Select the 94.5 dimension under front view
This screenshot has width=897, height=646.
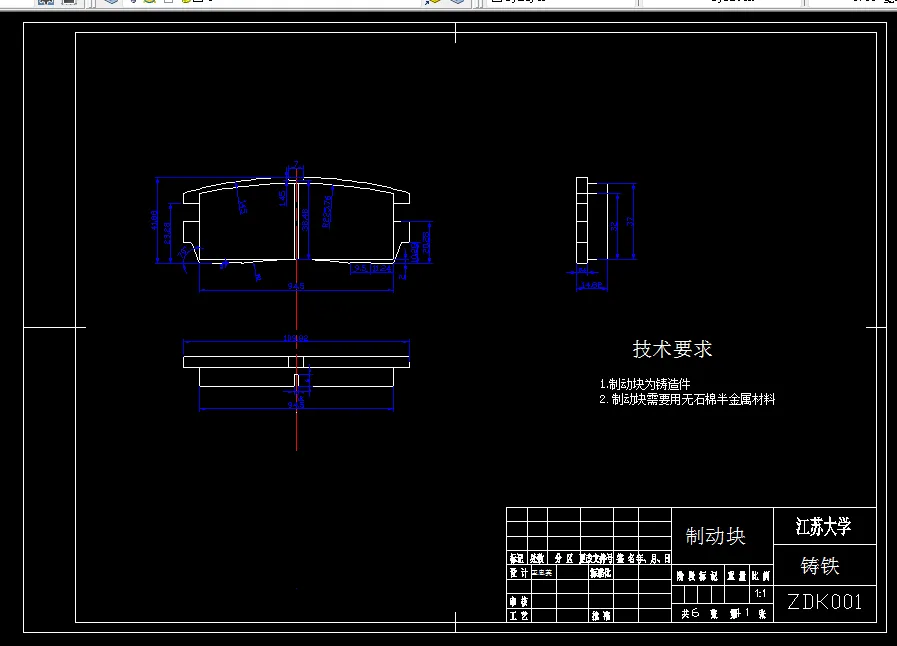click(x=296, y=286)
